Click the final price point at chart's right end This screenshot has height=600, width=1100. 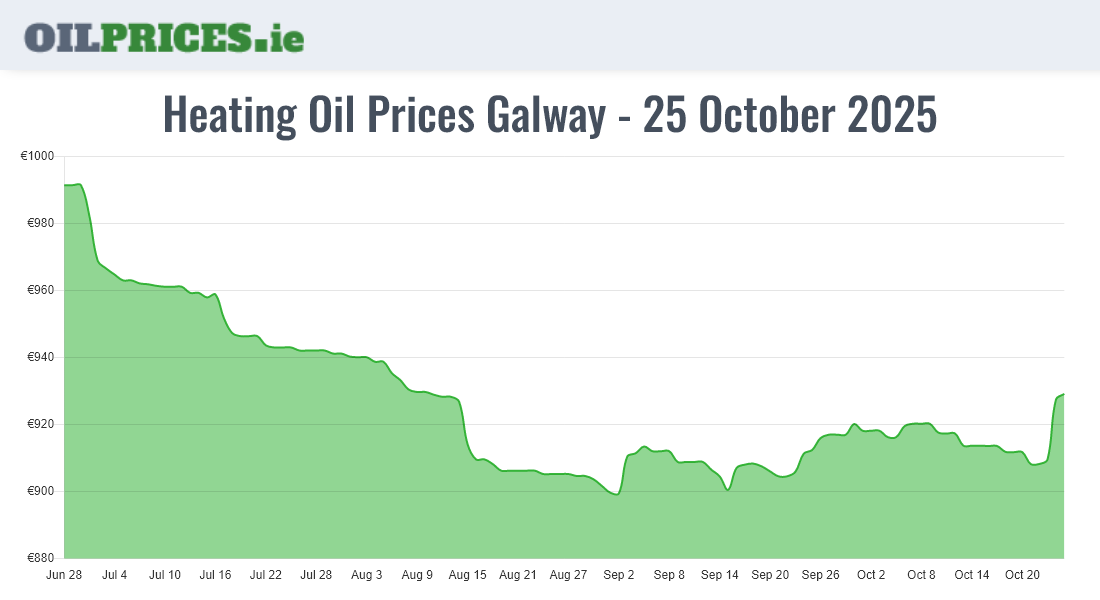(x=1063, y=394)
